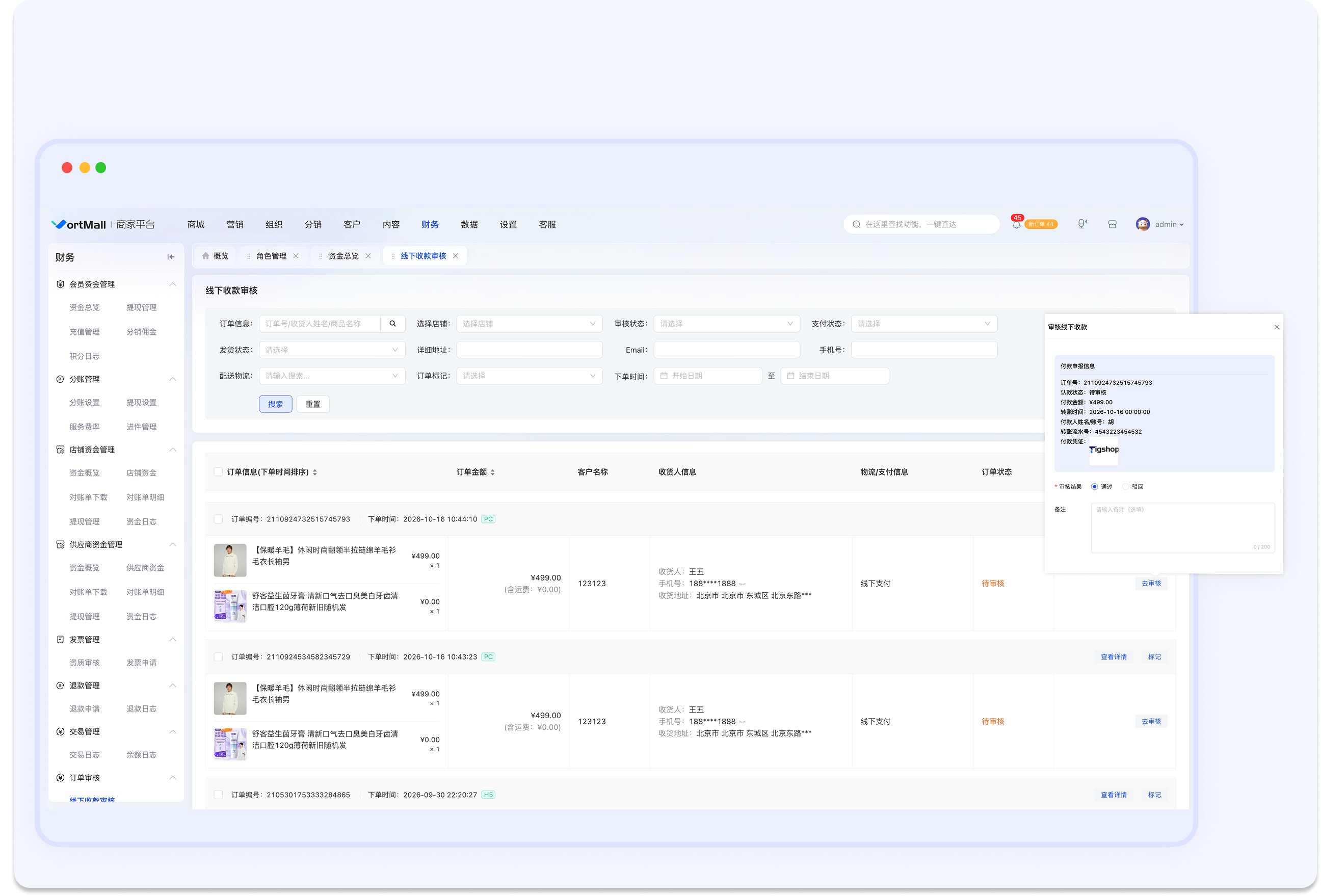1321x896 pixels.
Task: Click the admin user avatar
Action: (1143, 224)
